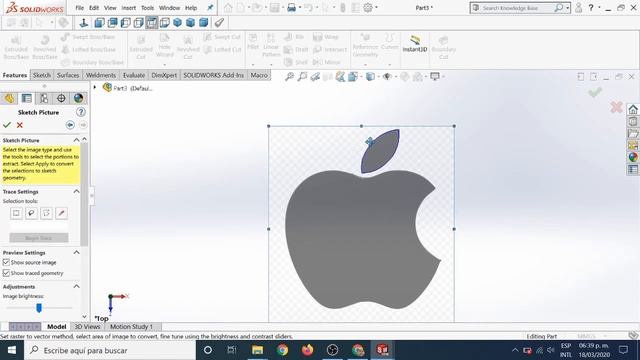Open the Print icon in title toolbar
This screenshot has height=360, width=640.
tap(291, 7)
